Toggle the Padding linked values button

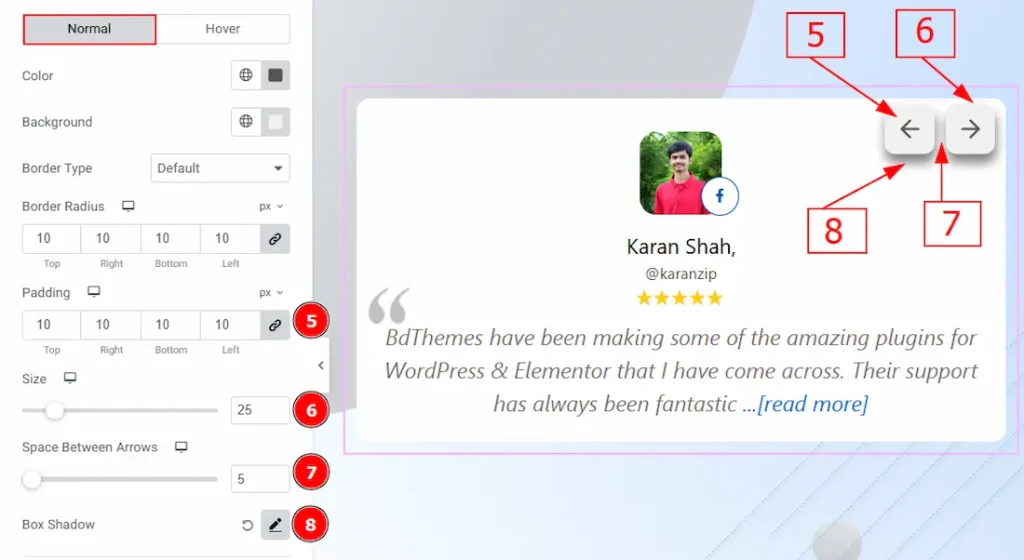pyautogui.click(x=275, y=325)
